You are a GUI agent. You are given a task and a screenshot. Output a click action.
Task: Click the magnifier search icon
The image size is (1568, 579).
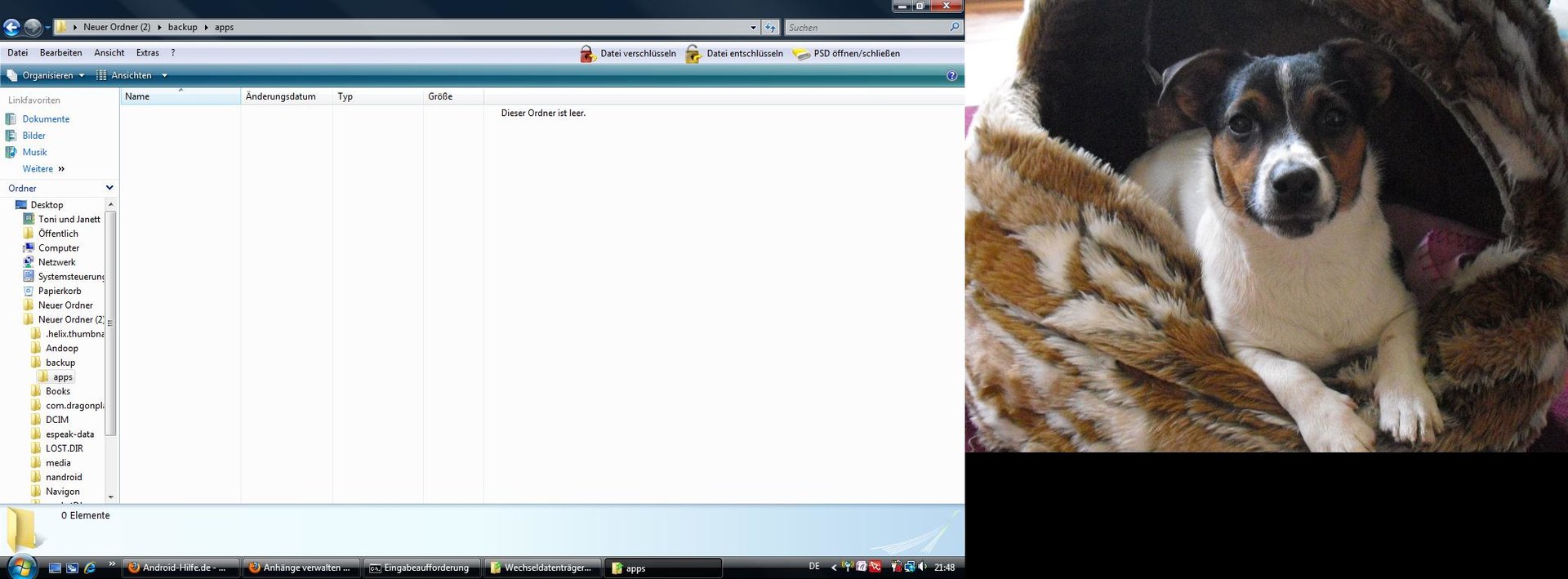(955, 27)
